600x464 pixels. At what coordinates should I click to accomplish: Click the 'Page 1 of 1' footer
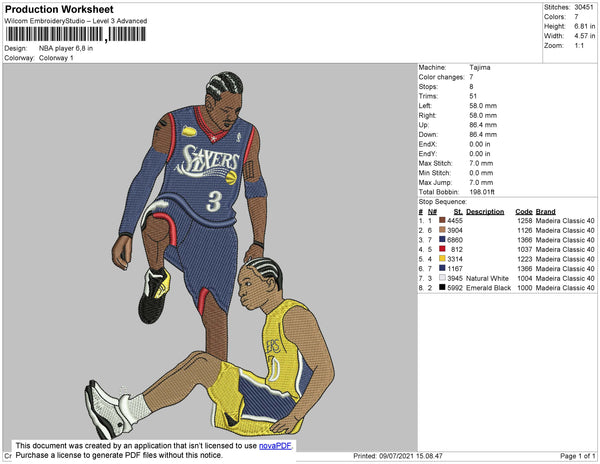point(577,456)
